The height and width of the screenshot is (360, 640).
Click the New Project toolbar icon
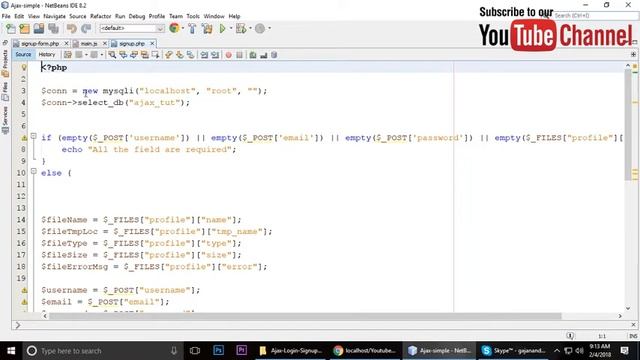pyautogui.click(x=24, y=29)
